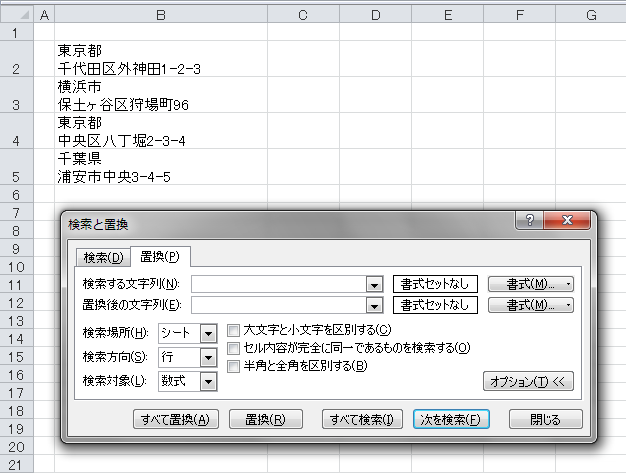The width and height of the screenshot is (626, 473).
Task: Expand the search-row 書式(M) button arrow
Action: [x=569, y=284]
